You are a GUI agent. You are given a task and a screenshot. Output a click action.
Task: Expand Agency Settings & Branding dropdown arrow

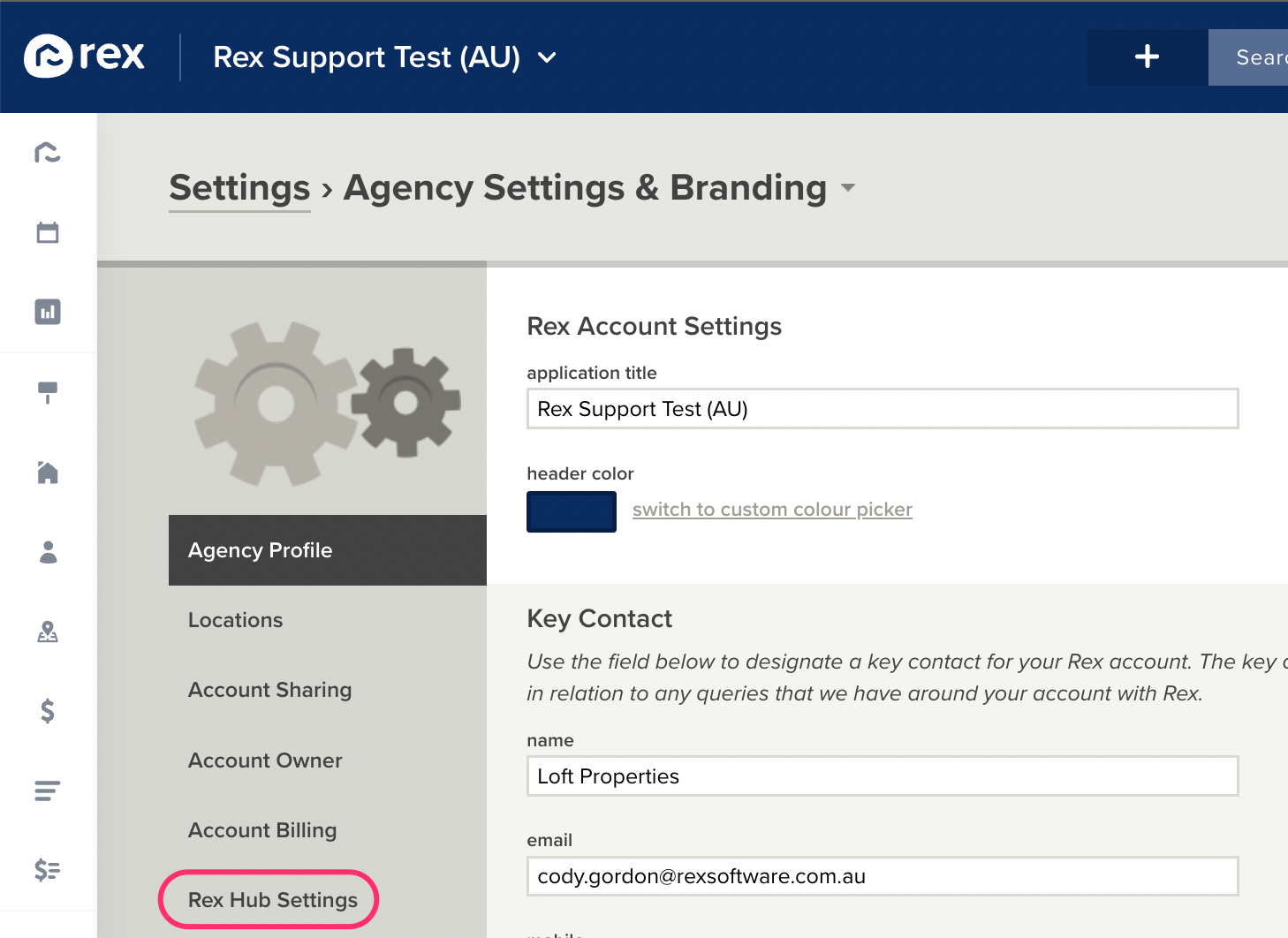(x=848, y=187)
